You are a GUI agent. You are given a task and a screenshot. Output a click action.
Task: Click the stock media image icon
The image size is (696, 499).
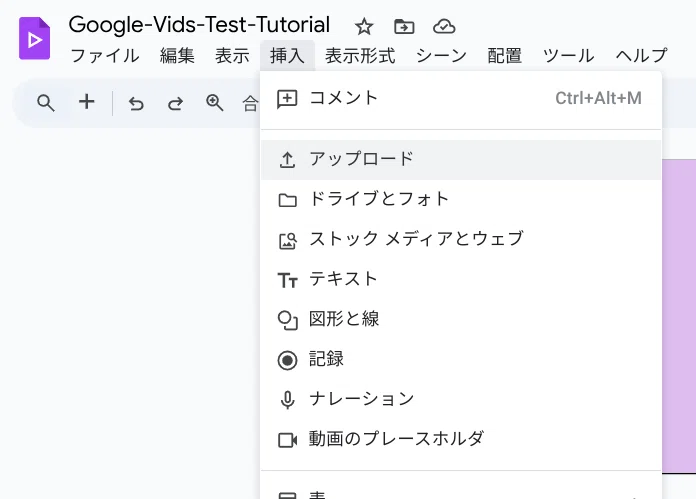pyautogui.click(x=287, y=241)
